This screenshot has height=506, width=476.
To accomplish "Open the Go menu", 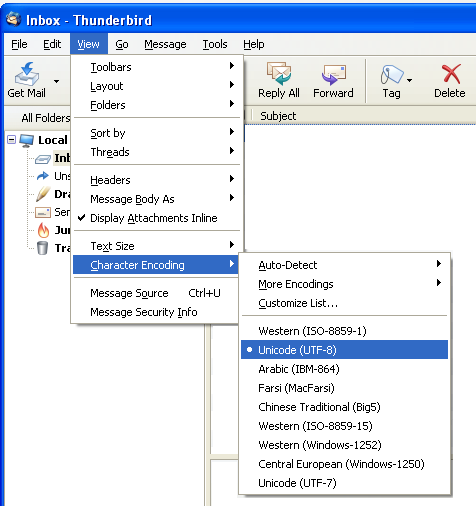I will 122,44.
